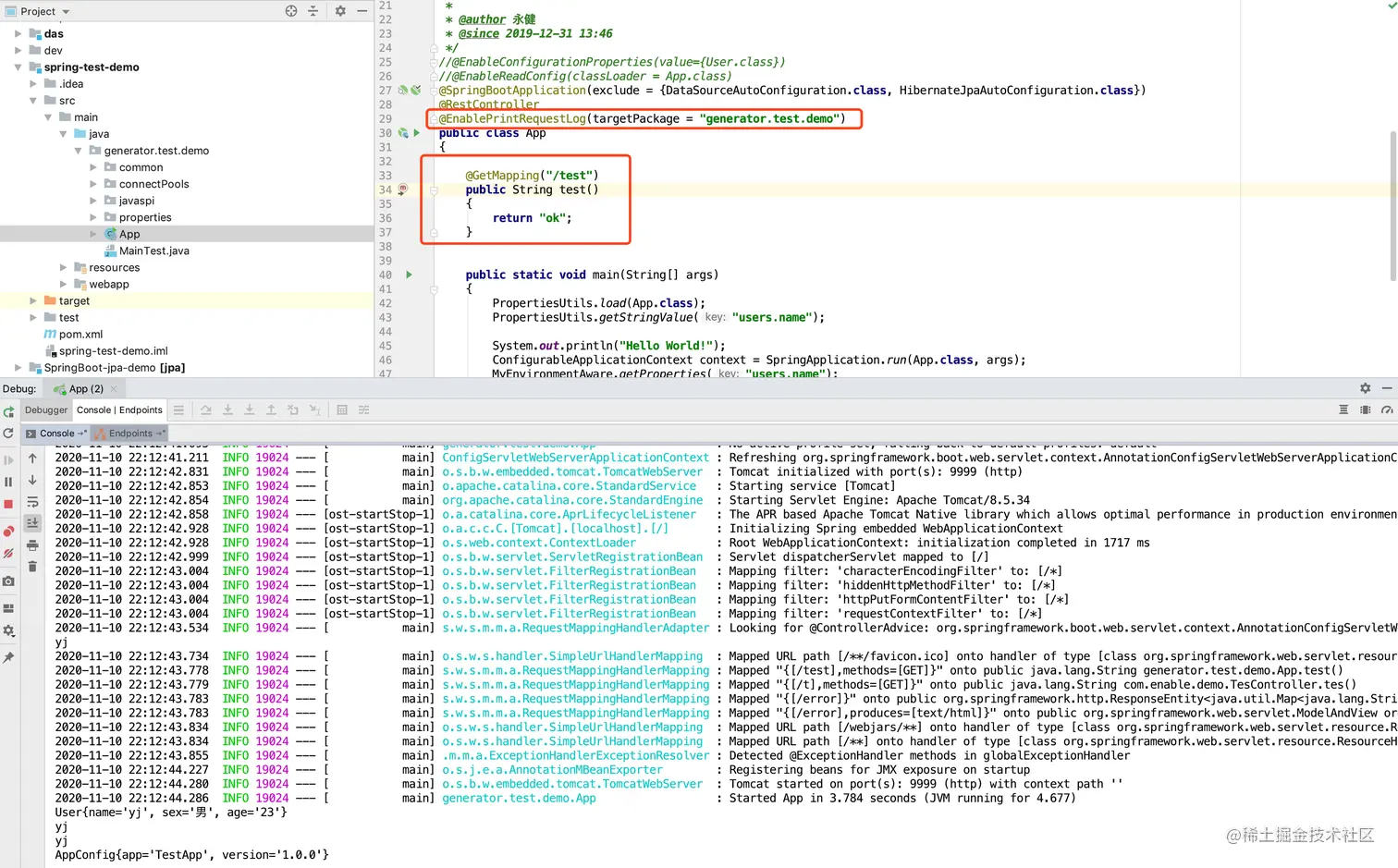Click the Step Over debug icon
Image resolution: width=1398 pixels, height=868 pixels.
pyautogui.click(x=206, y=410)
